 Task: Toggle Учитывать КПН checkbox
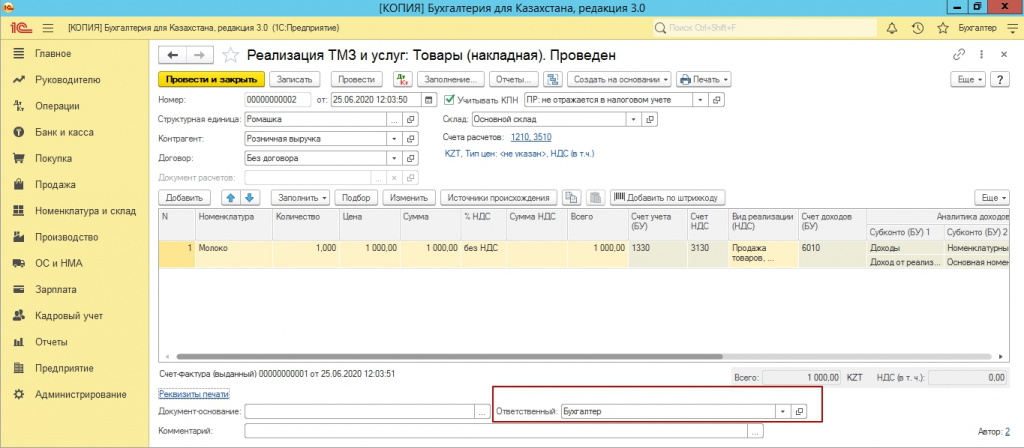point(449,100)
